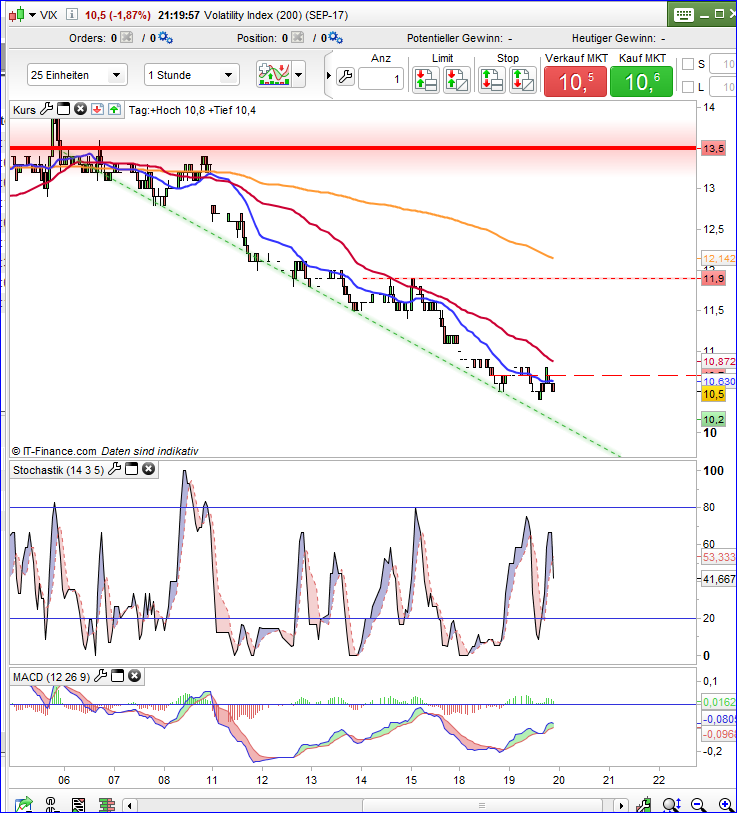The height and width of the screenshot is (813, 737).
Task: Click the green 10,2 price level marker
Action: coord(713,419)
